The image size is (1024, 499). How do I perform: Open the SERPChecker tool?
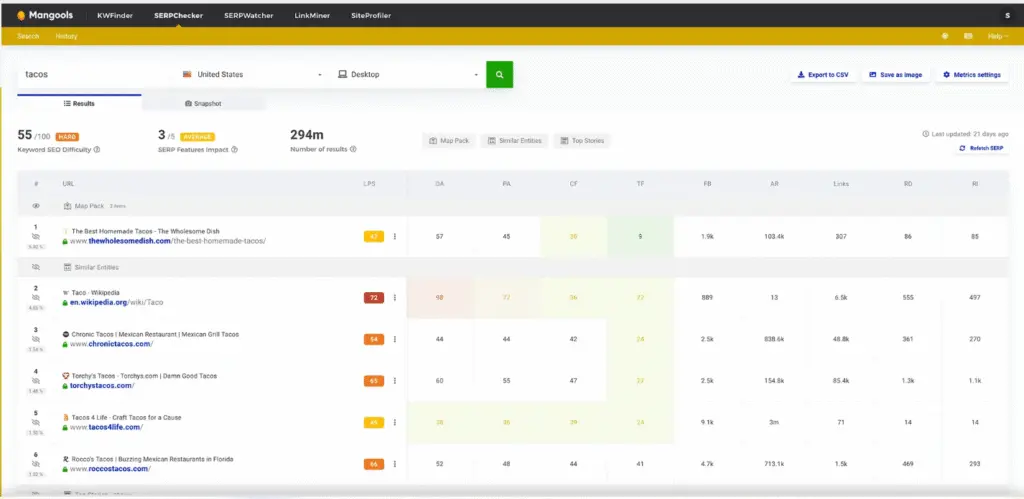pos(178,16)
